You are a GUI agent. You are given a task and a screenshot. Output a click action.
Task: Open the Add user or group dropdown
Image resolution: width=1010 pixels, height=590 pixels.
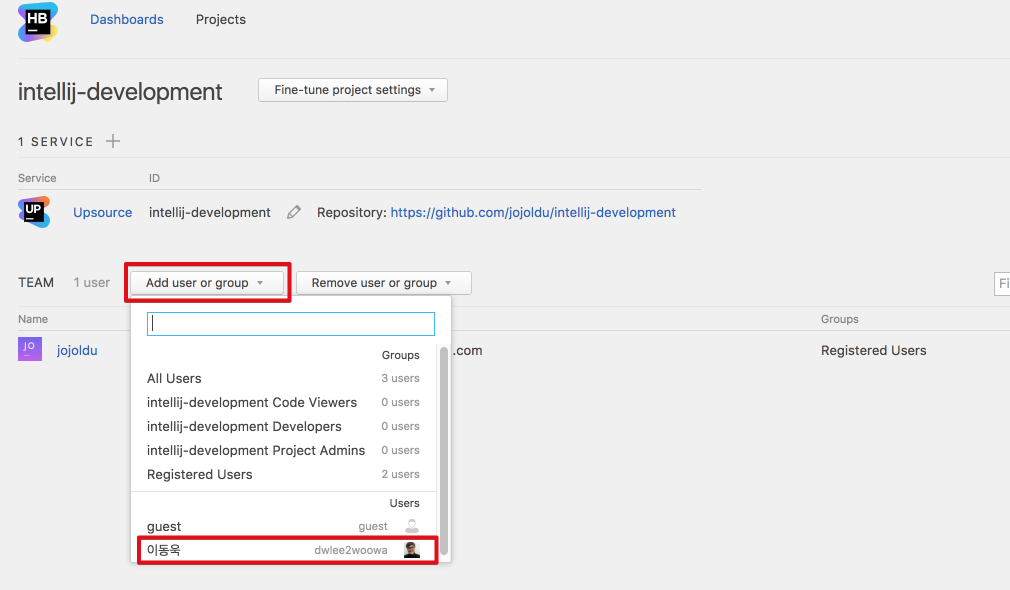(x=207, y=283)
